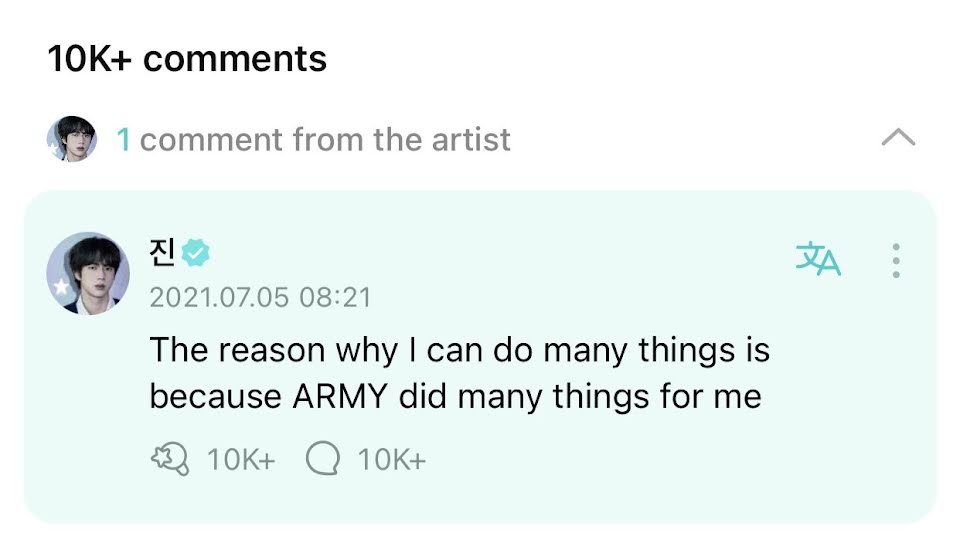The width and height of the screenshot is (960, 540).
Task: Tap the cheer reaction icon
Action: pyautogui.click(x=168, y=460)
